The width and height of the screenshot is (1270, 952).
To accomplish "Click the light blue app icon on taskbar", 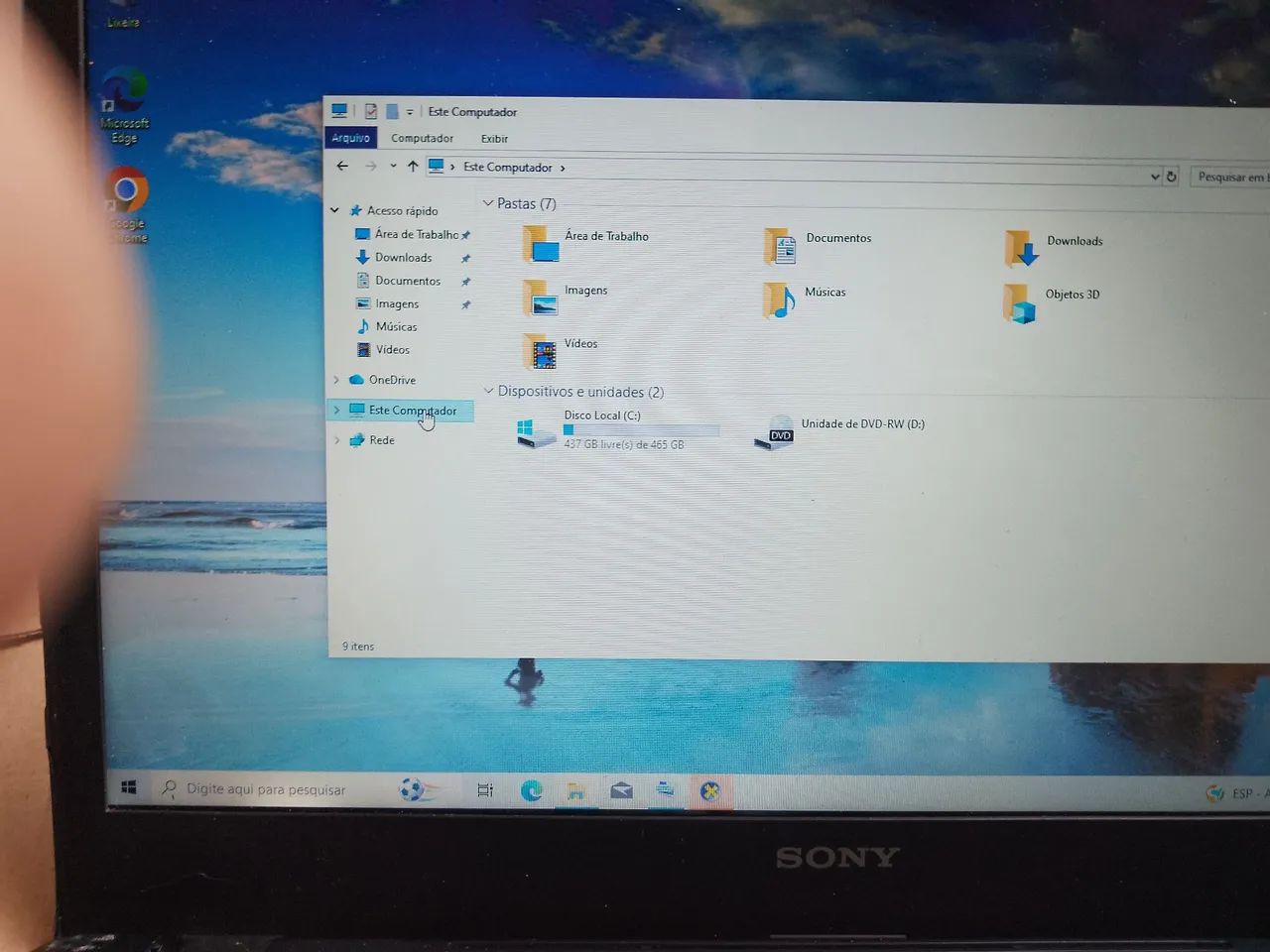I will pos(666,790).
